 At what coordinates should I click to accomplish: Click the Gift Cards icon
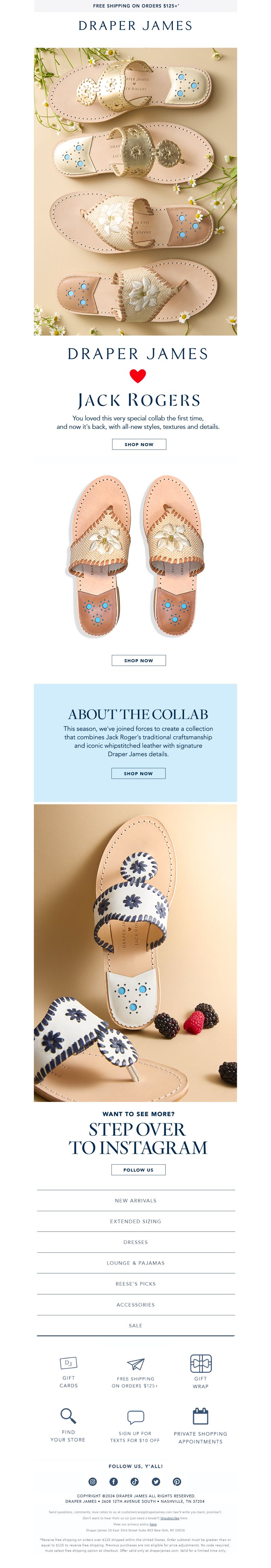[68, 1363]
